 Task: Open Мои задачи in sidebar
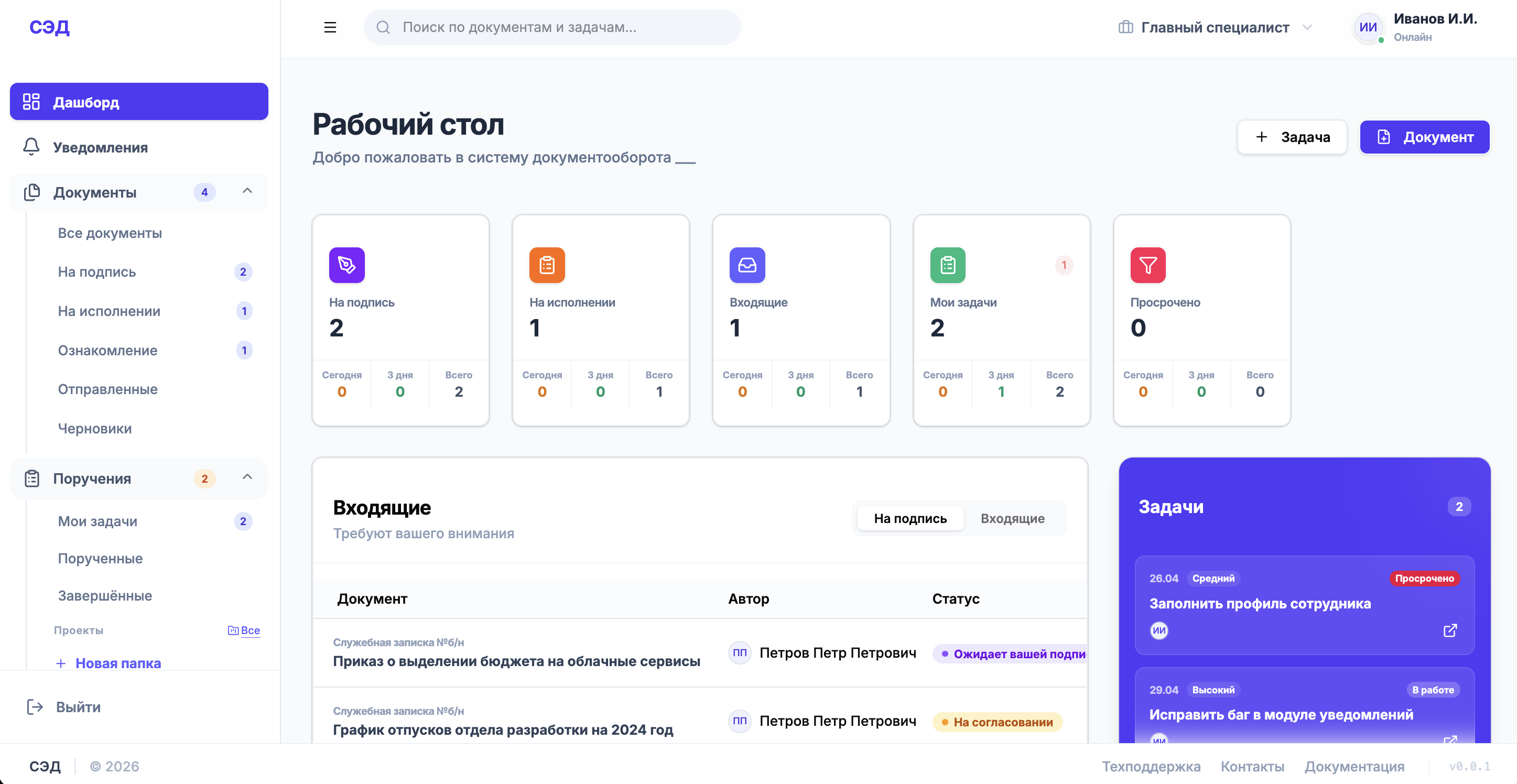(x=156, y=521)
